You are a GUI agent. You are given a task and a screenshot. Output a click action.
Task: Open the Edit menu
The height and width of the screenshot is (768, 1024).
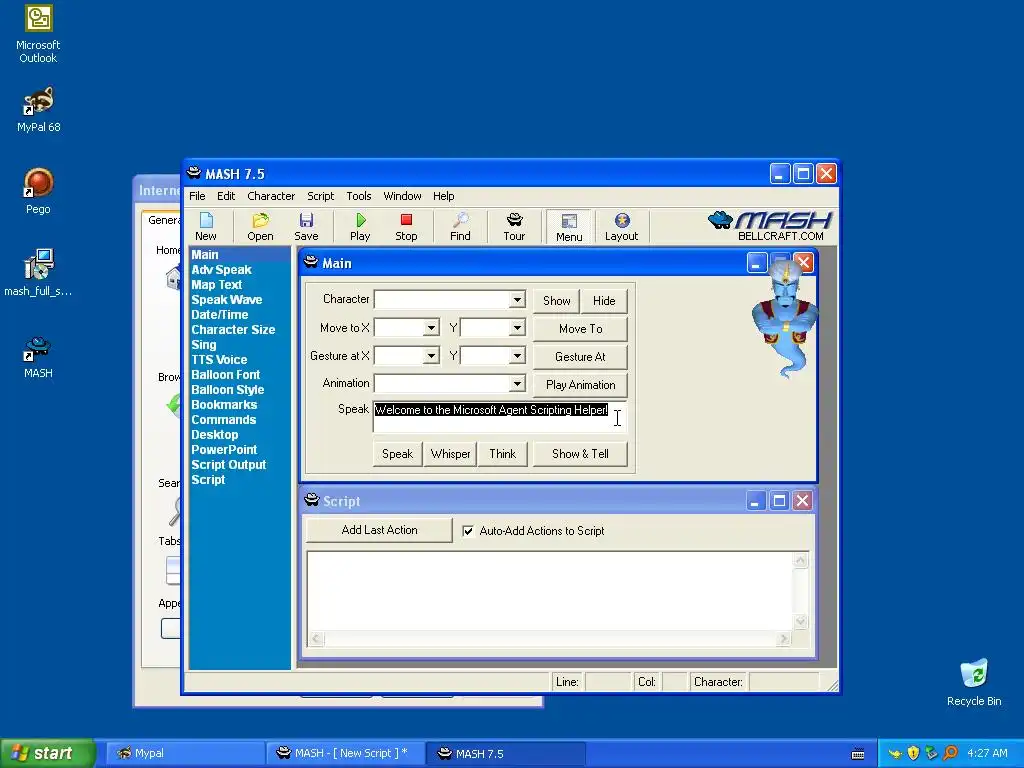click(226, 196)
